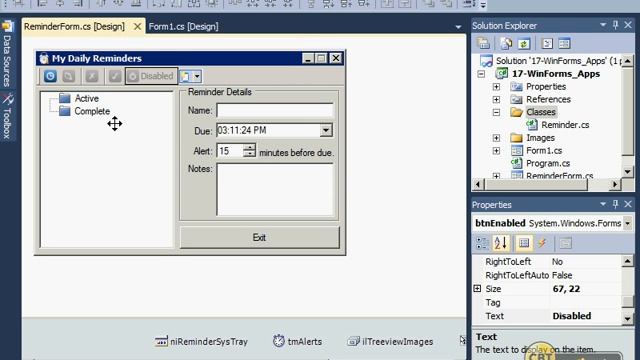
Task: Click the Properties view icon in Properties window
Action: pos(524,243)
